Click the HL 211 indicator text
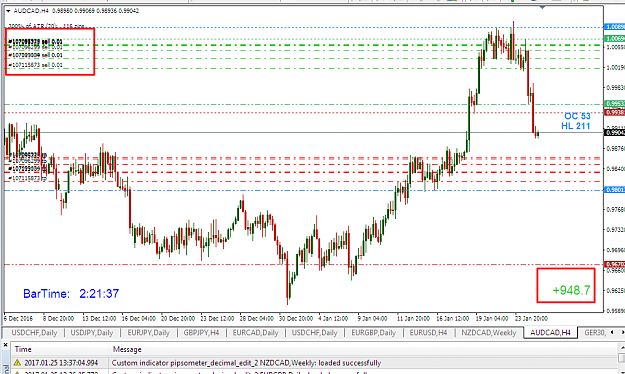The width and height of the screenshot is (625, 374). 576,126
